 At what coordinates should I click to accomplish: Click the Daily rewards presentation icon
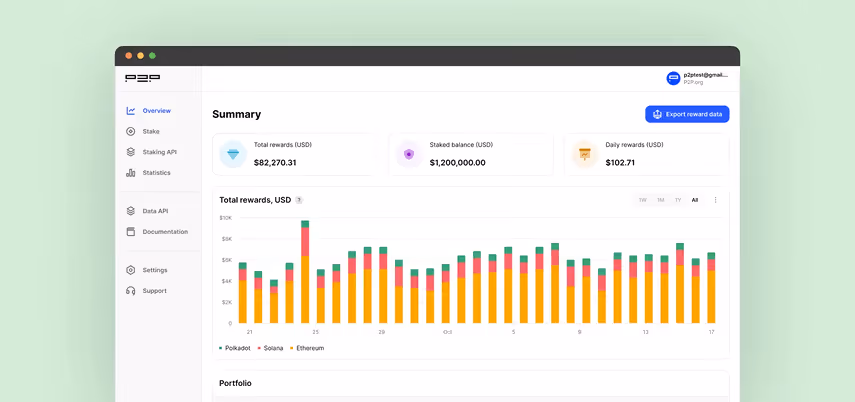click(585, 154)
